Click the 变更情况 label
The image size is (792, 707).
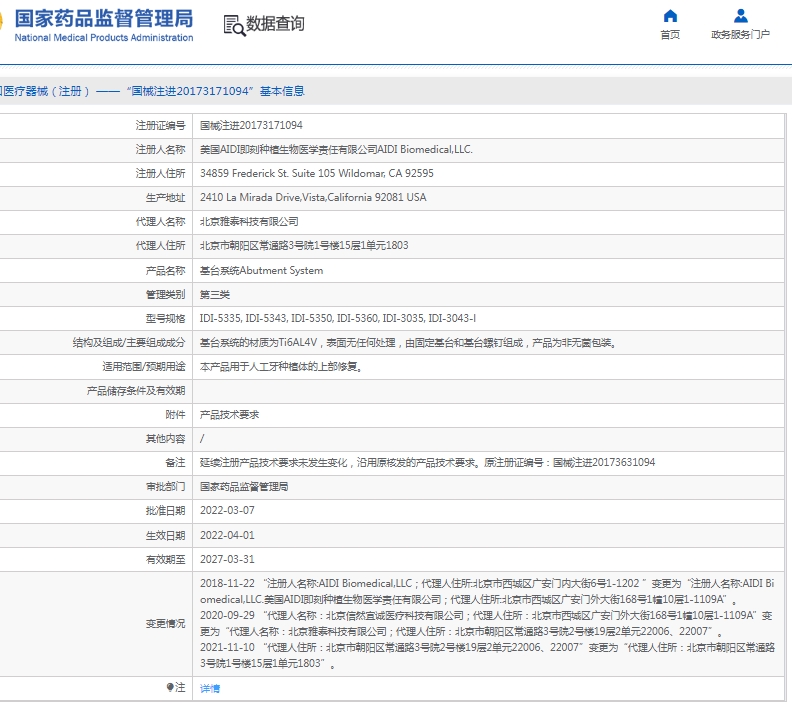click(165, 624)
